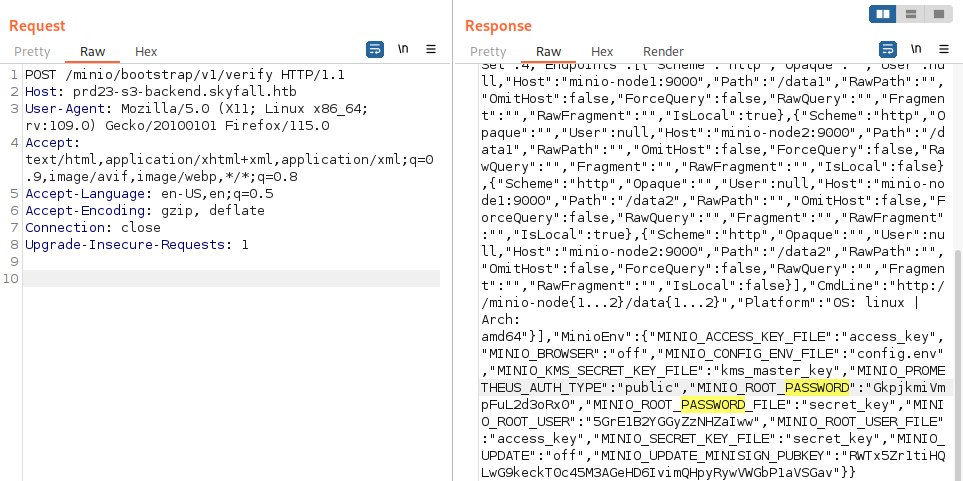Switch Request view to Raw tab
963x481 pixels.
pyautogui.click(x=93, y=52)
